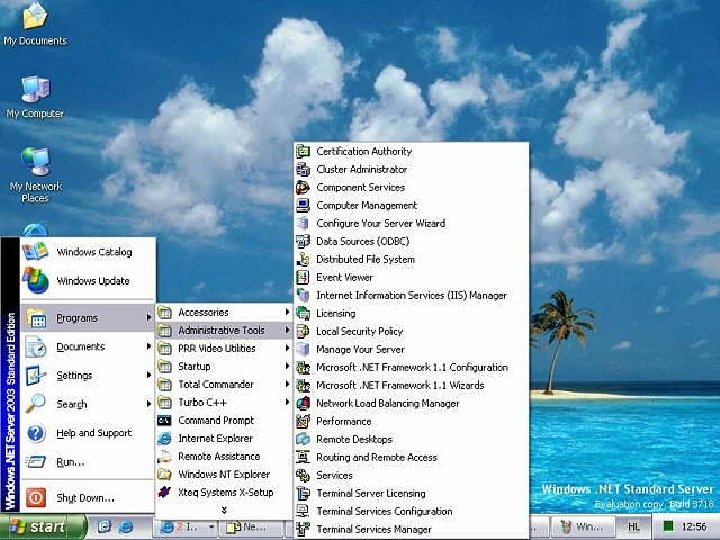Click the Licensing icon

pos(303,313)
